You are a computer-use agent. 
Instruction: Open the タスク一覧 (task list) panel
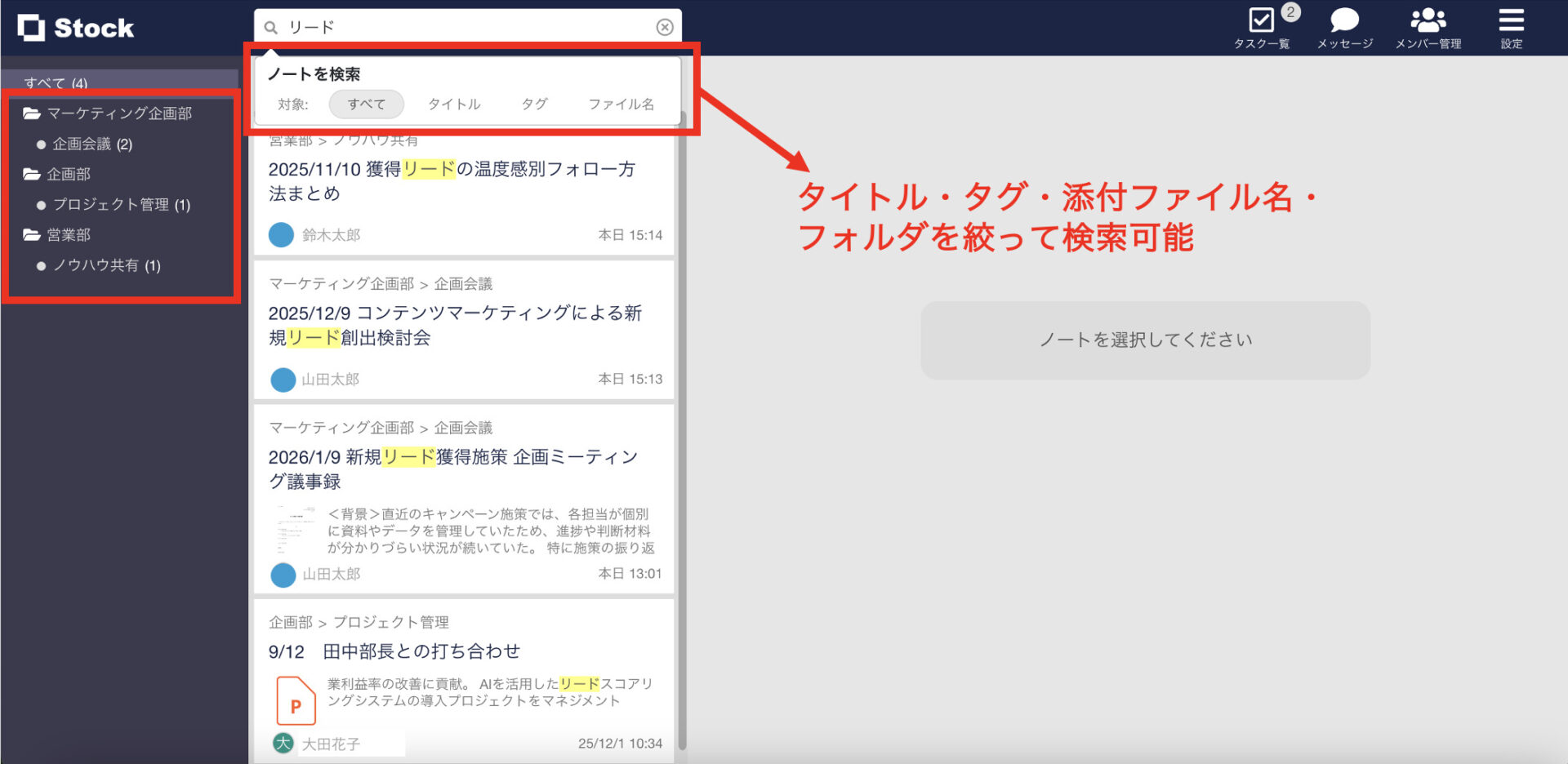pyautogui.click(x=1261, y=24)
